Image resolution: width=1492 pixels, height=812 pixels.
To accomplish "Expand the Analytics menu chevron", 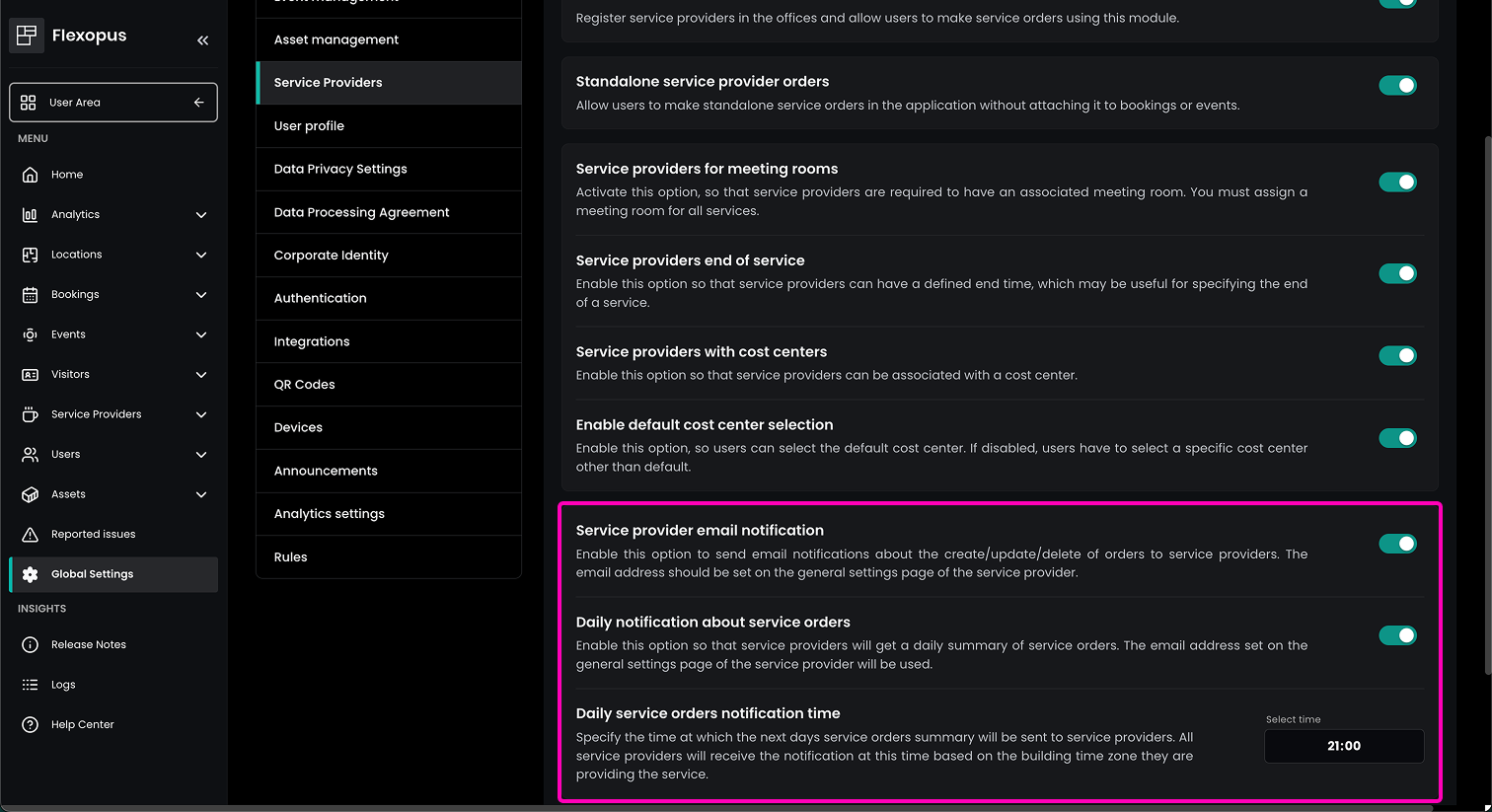I will tap(201, 215).
